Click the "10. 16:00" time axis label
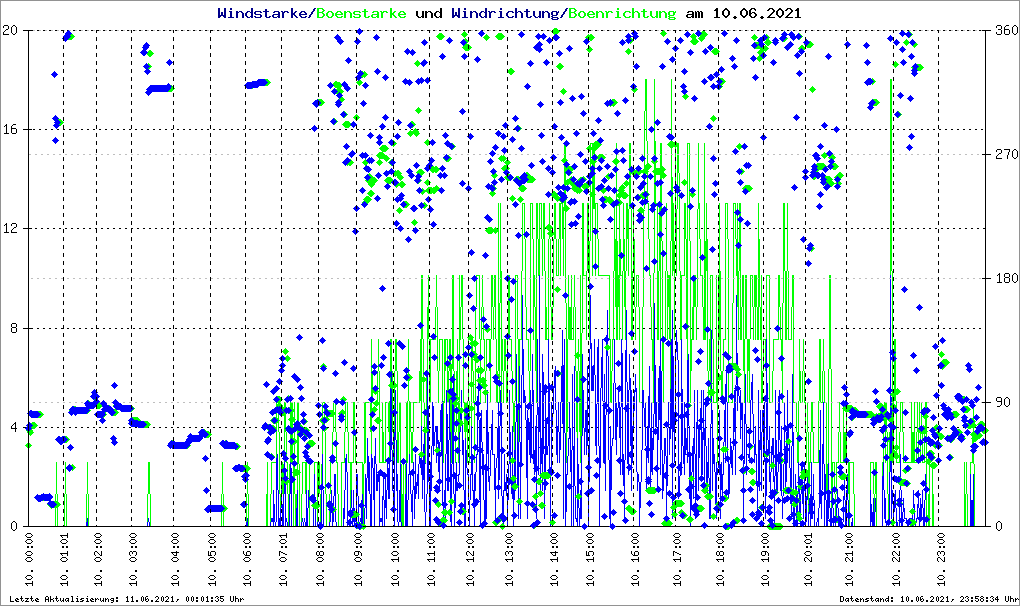The image size is (1020, 606). 634,560
